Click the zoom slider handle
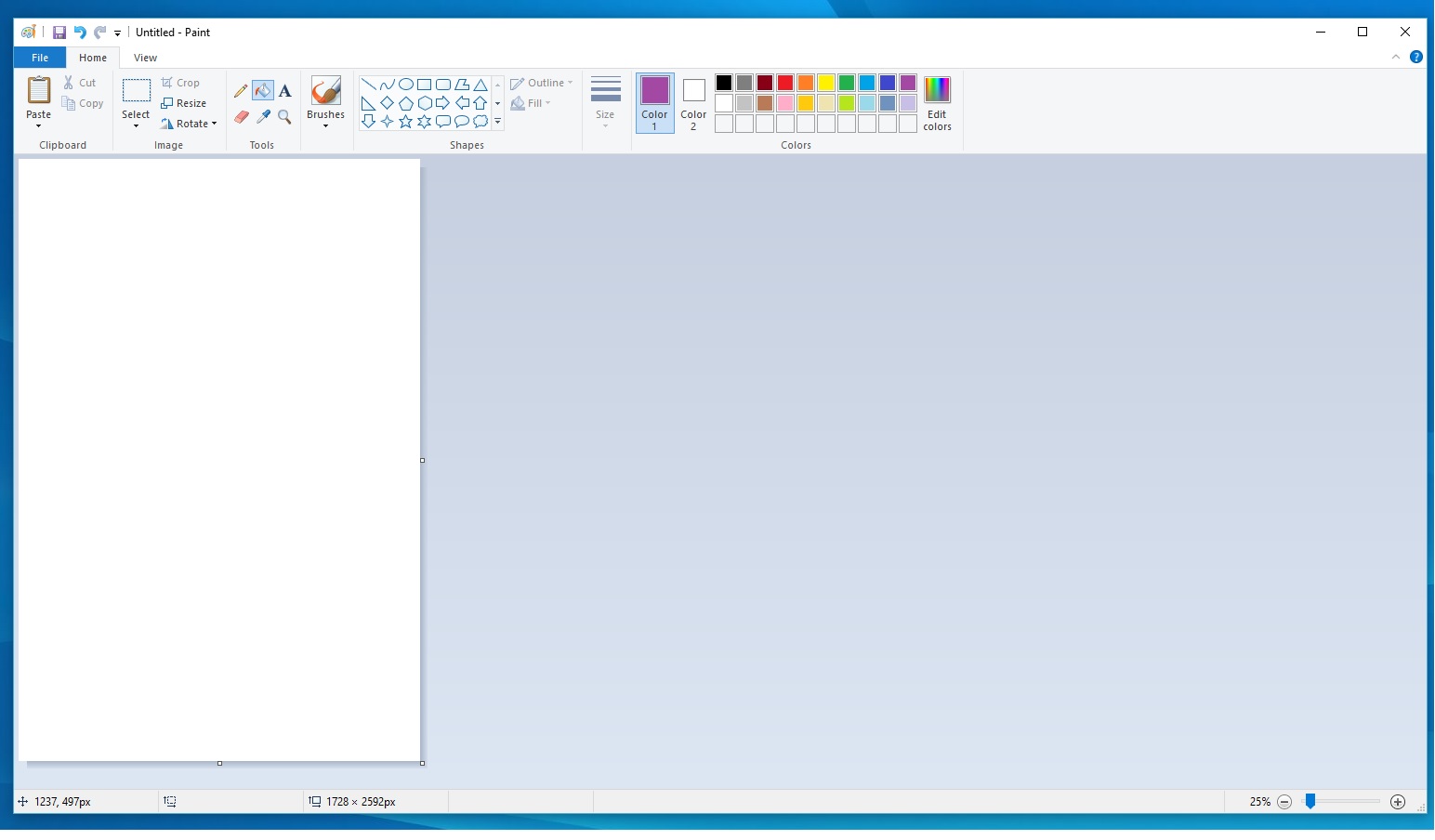 [x=1310, y=801]
